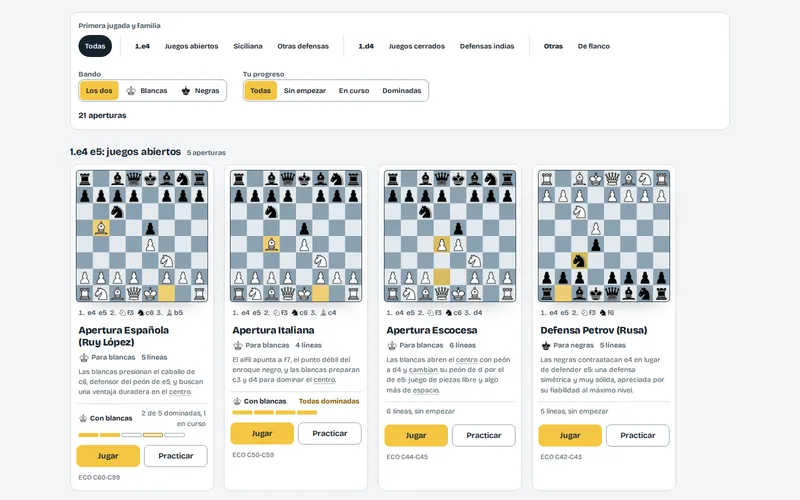This screenshot has height=500, width=800.
Task: Click the white f3 knight on Española board
Action: point(166,261)
